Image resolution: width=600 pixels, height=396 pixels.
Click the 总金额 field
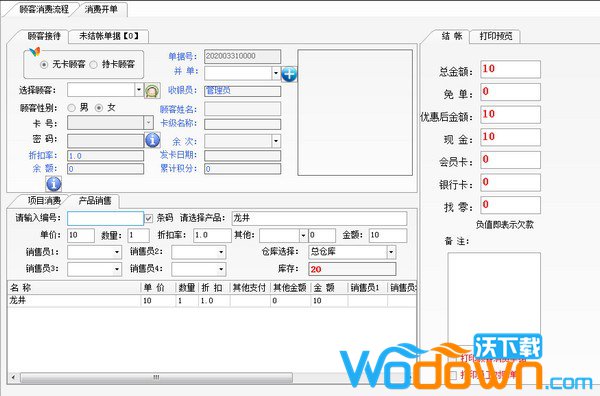pyautogui.click(x=510, y=70)
